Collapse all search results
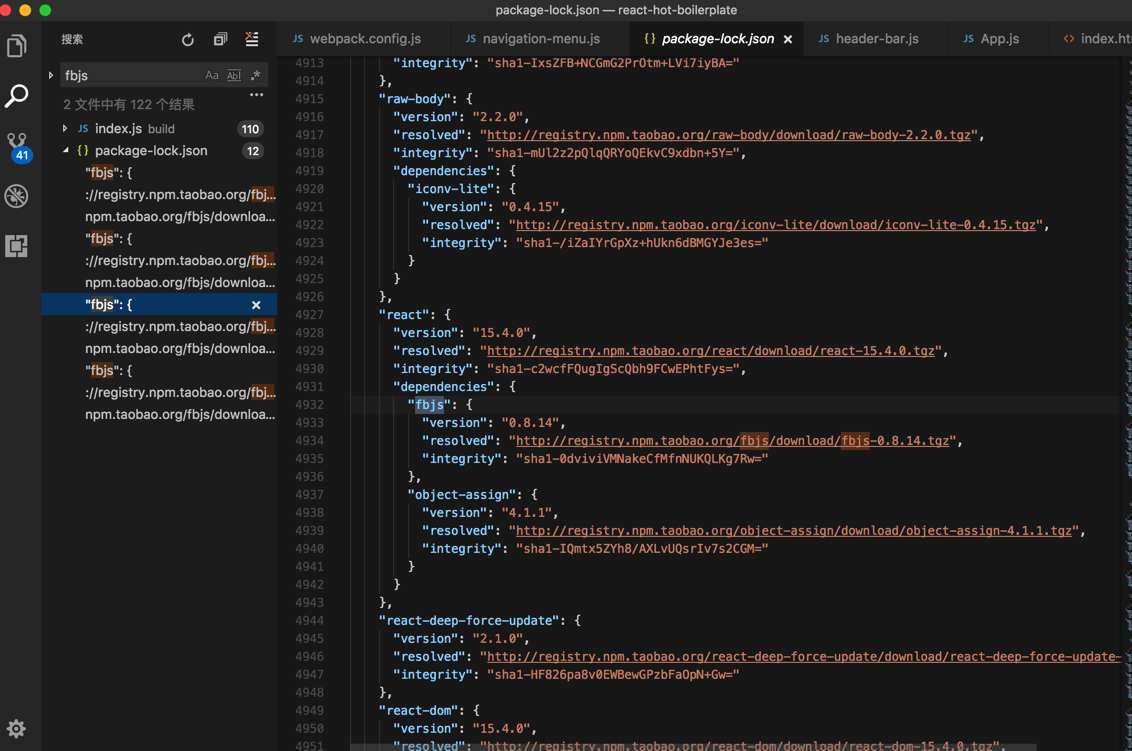The image size is (1132, 751). [x=220, y=40]
